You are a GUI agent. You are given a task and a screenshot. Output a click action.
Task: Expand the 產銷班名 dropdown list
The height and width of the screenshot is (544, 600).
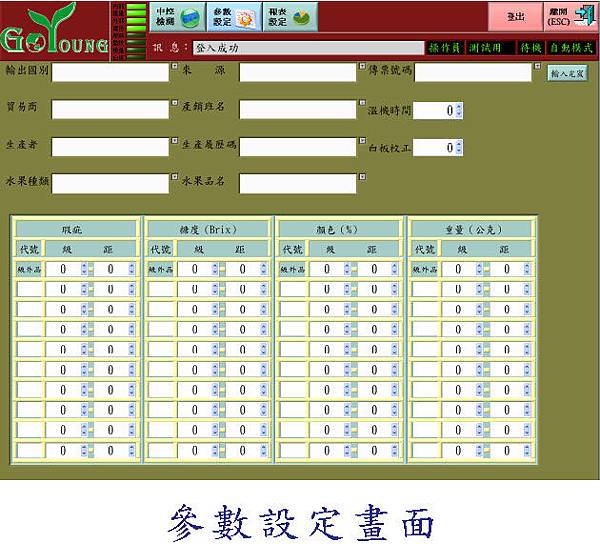tap(362, 103)
